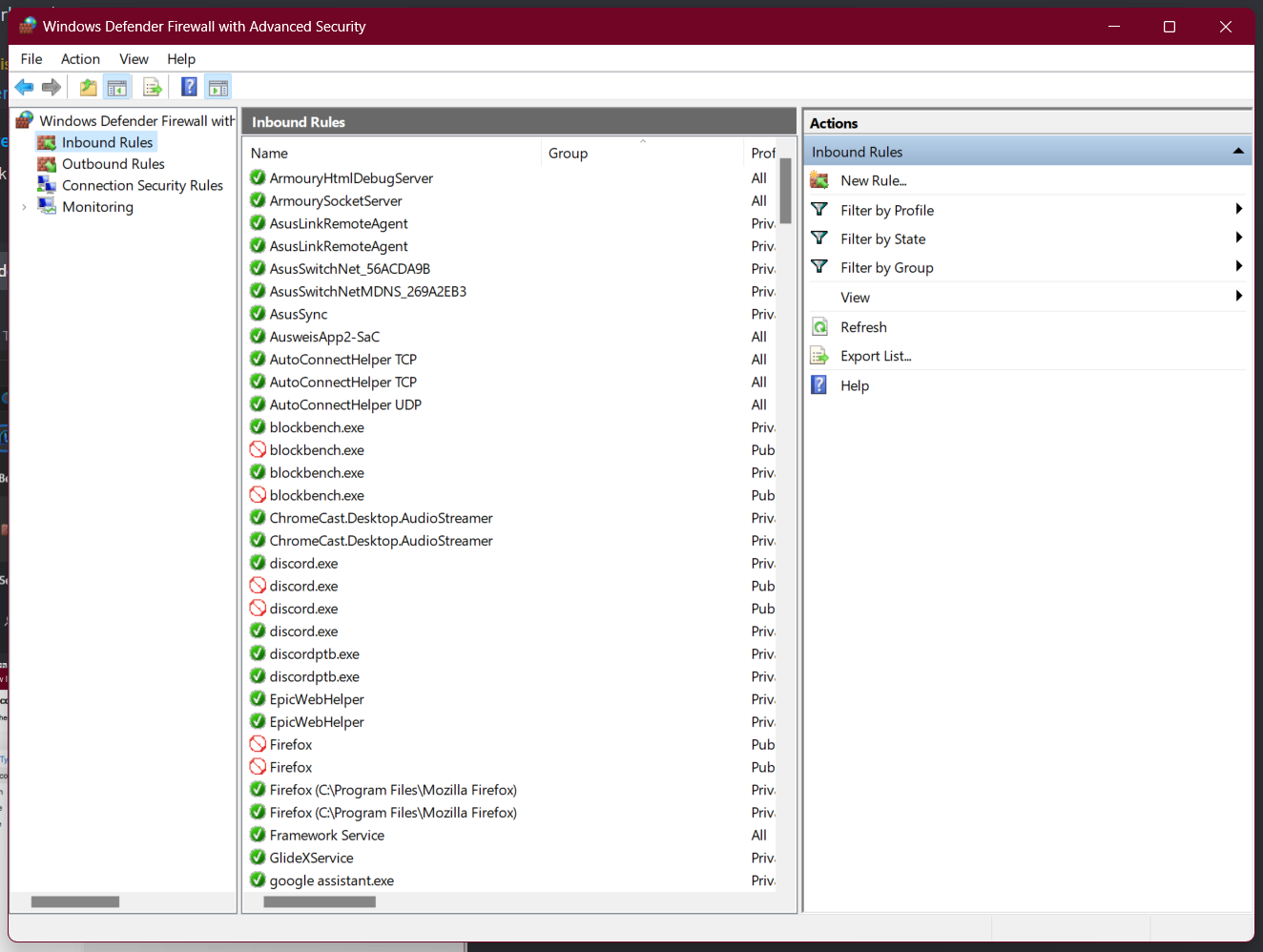The height and width of the screenshot is (952, 1263).
Task: Select Outbound Rules in the console tree
Action: click(113, 164)
